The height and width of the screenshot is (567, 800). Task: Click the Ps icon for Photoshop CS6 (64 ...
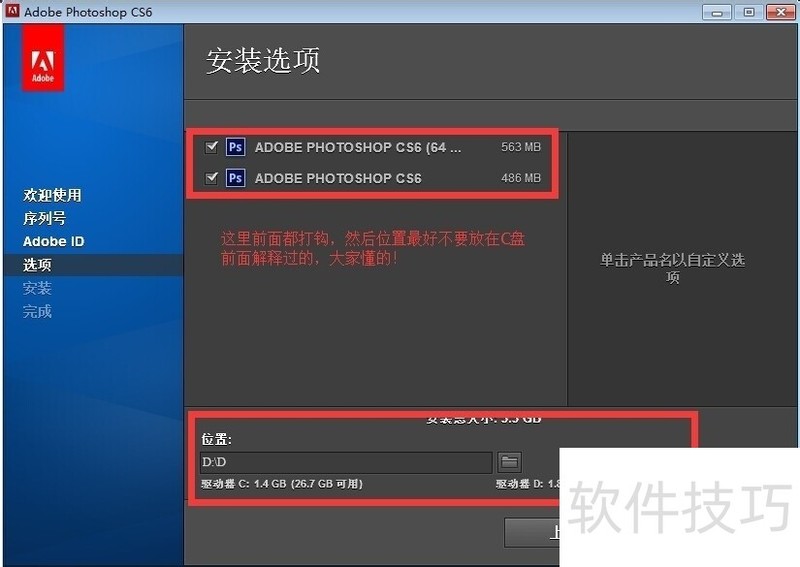[235, 147]
